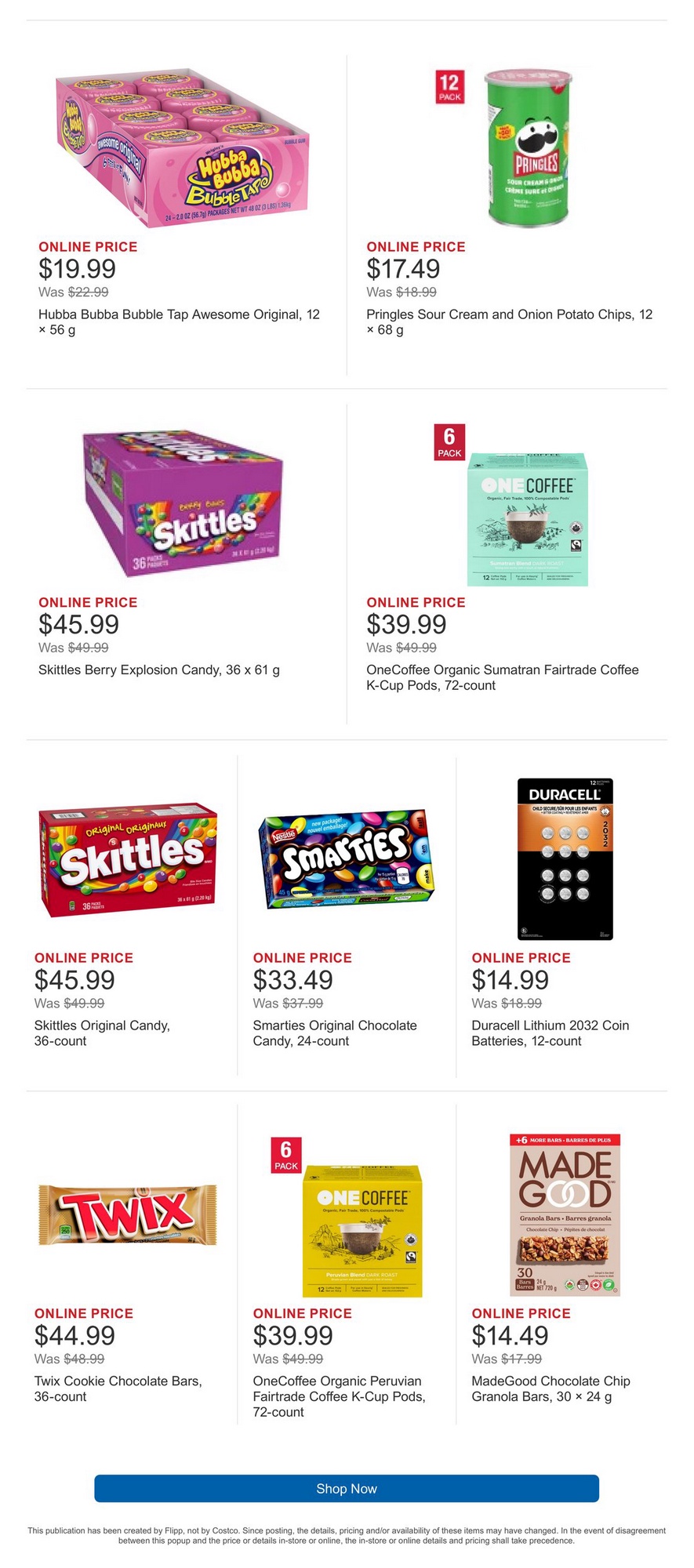
Task: Open the OneCoffee Sumatran Blend box image
Action: 528,519
